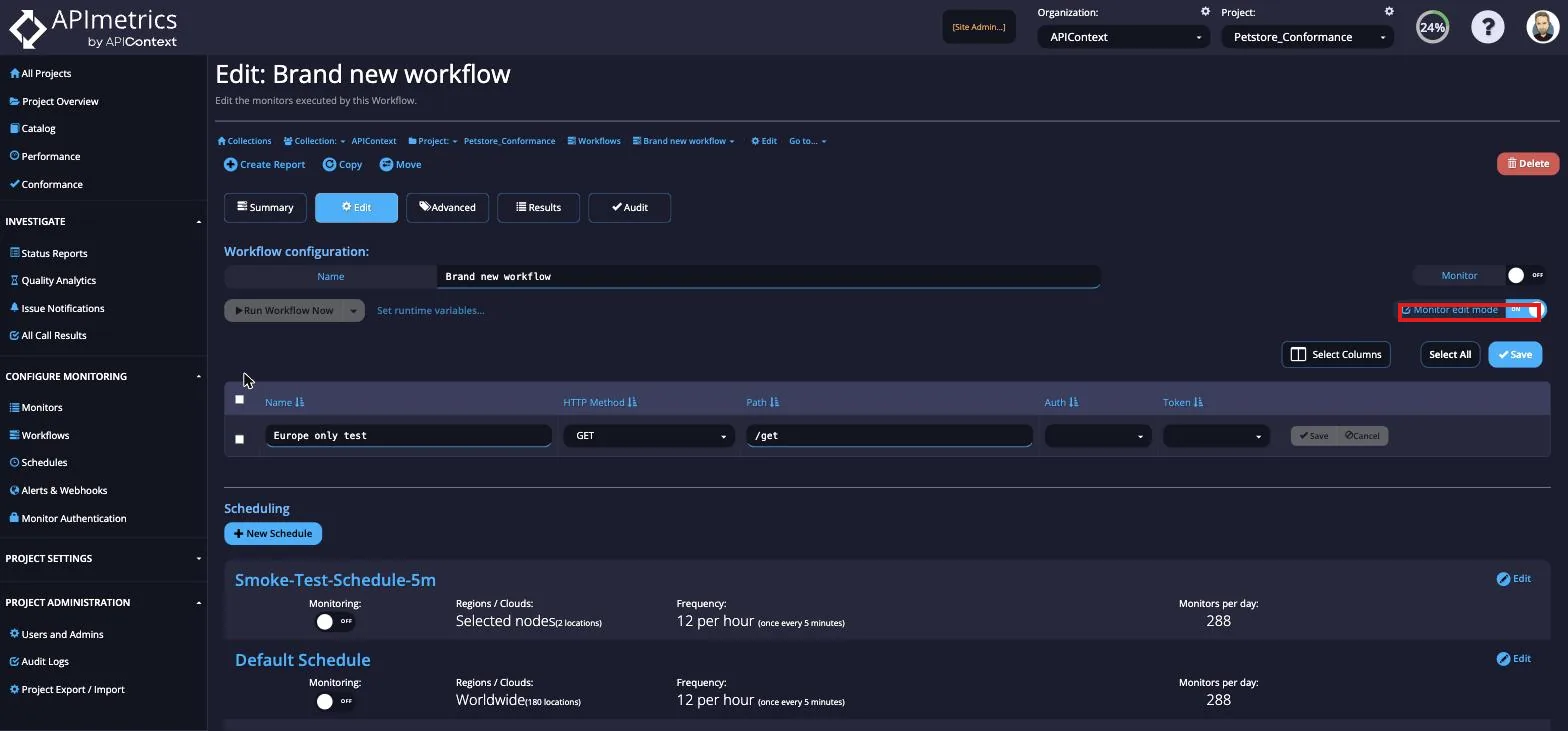
Task: Open the Auth dropdown in row
Action: click(x=1098, y=436)
